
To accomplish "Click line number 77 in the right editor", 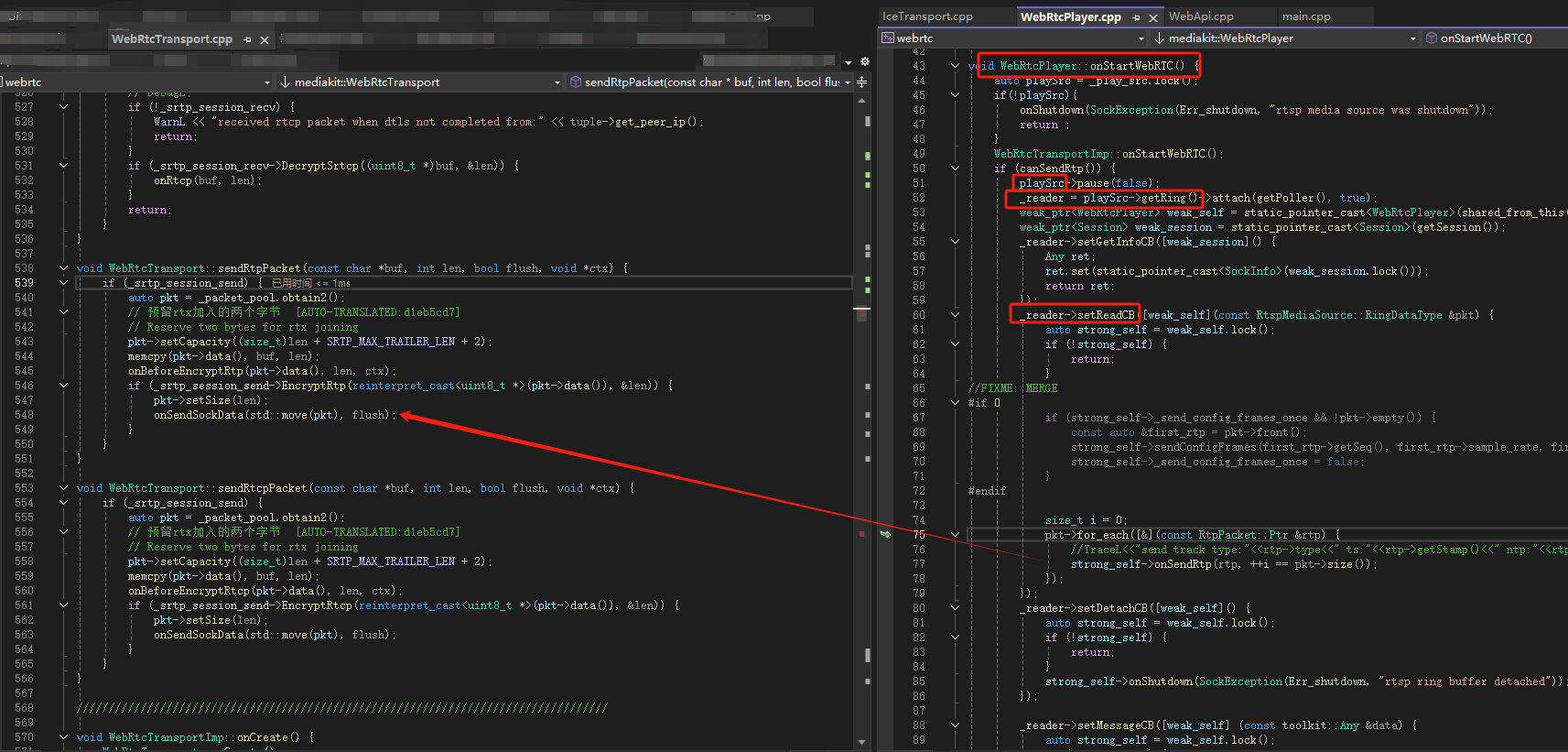I will (x=918, y=564).
